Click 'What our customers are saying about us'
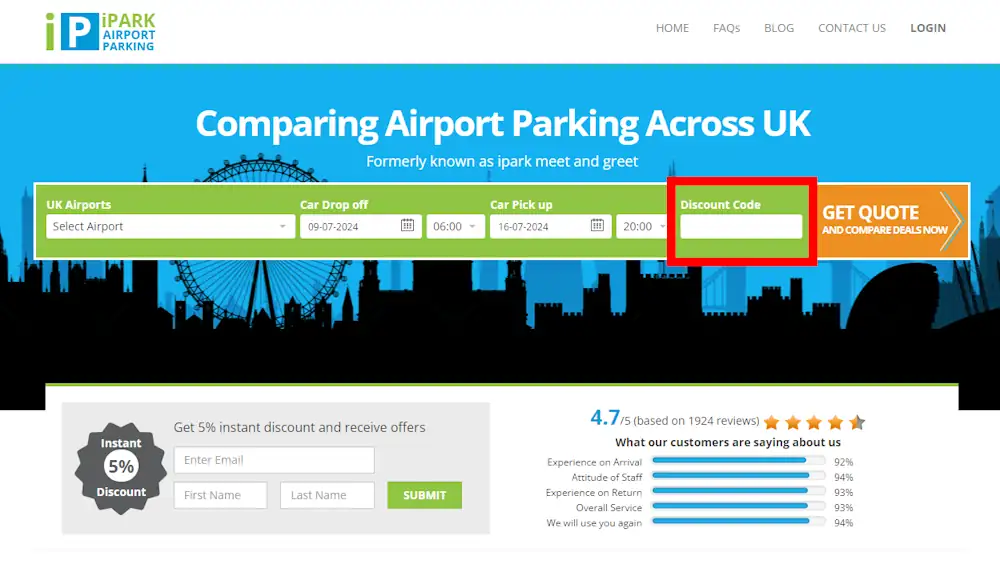The height and width of the screenshot is (580, 1000). (x=728, y=442)
